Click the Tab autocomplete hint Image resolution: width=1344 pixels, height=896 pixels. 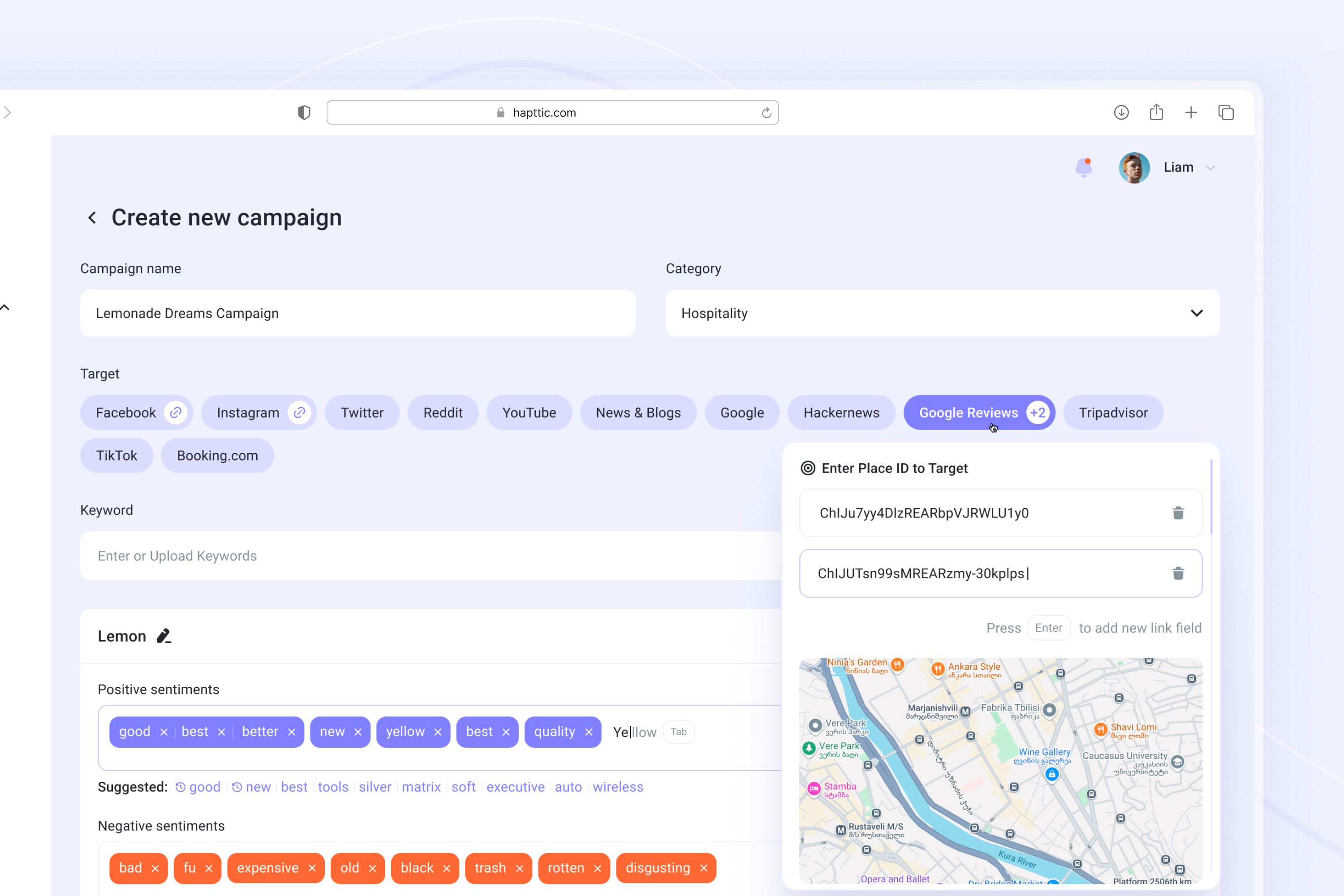(678, 732)
